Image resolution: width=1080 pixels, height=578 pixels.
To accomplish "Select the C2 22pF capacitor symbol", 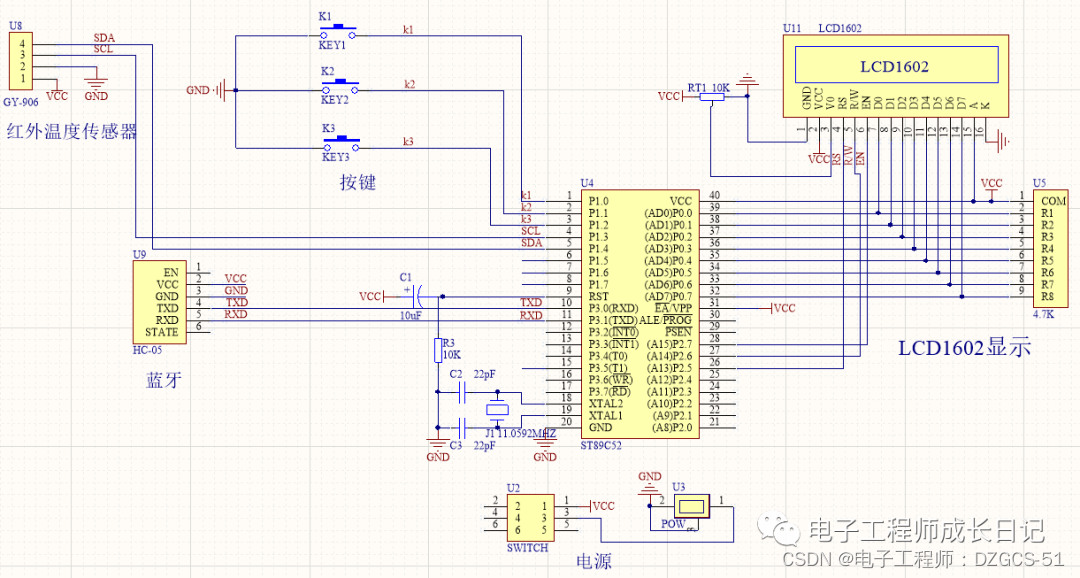I will tap(462, 393).
